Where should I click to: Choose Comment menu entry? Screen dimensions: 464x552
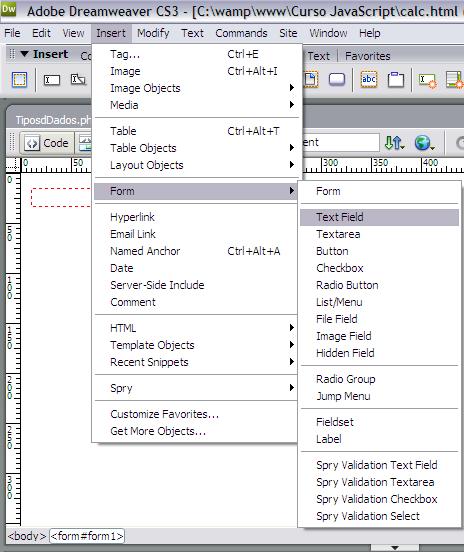(x=196, y=302)
